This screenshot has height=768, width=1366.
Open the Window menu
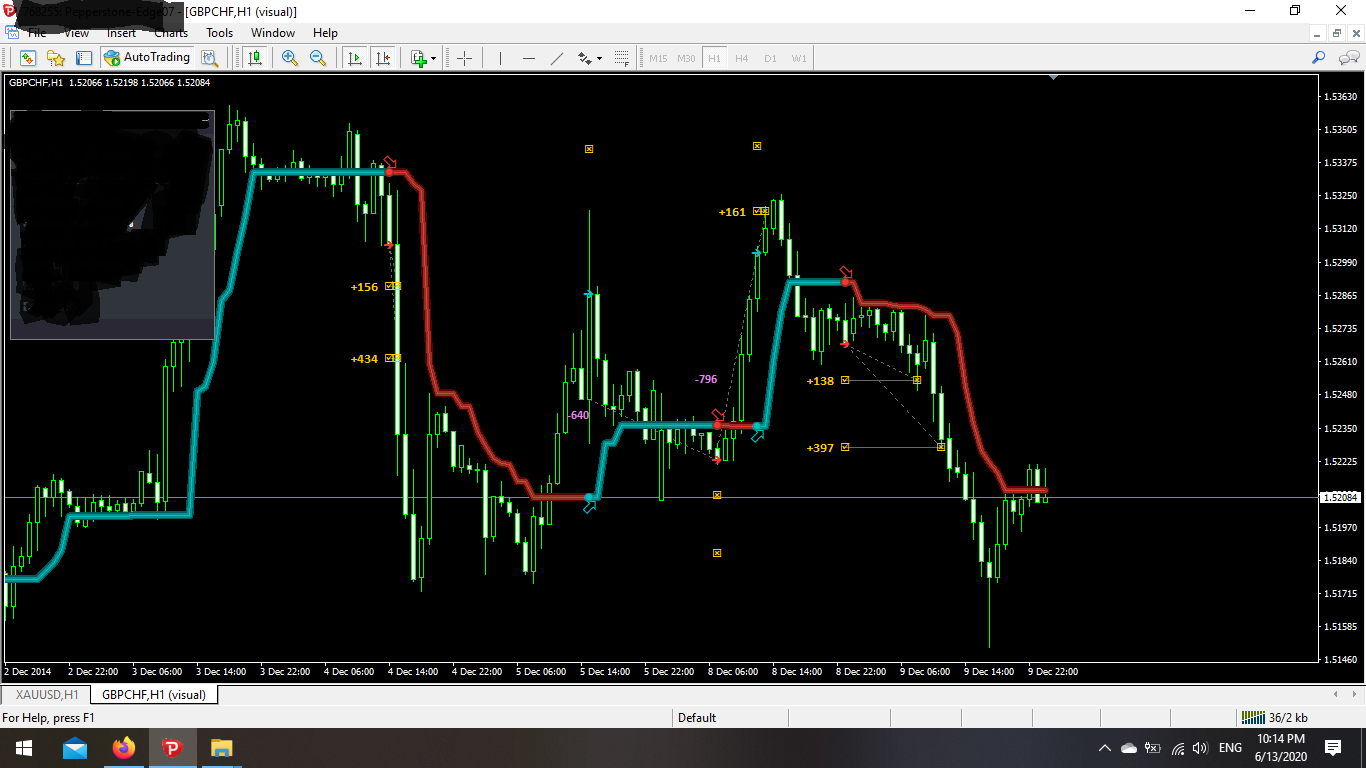pos(273,33)
